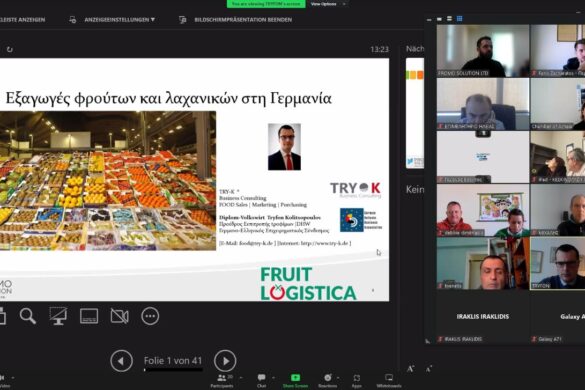Open the zoom magnifier tool in presenter view

[28, 316]
